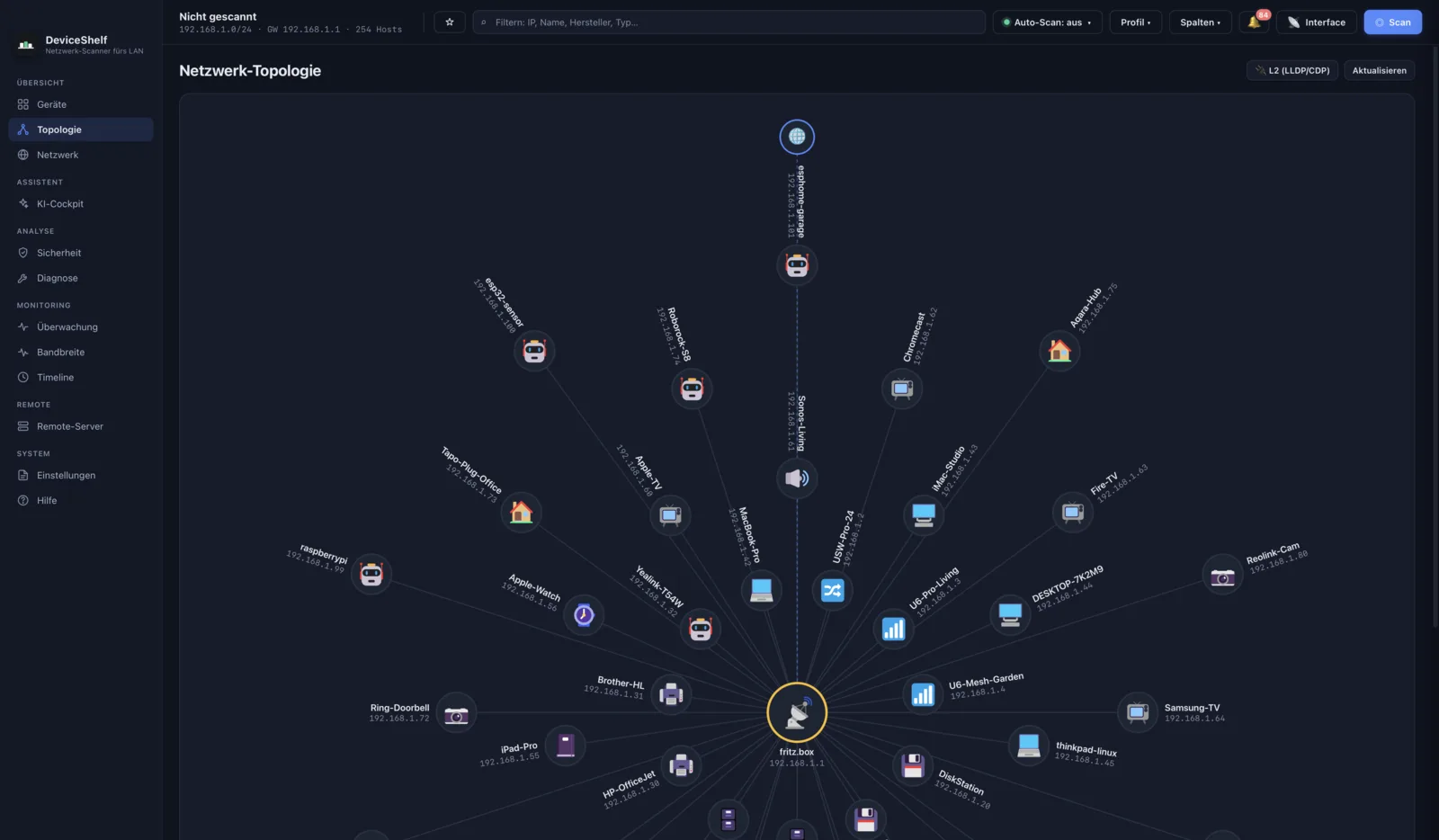Select the Yealink-T54W node icon
The width and height of the screenshot is (1439, 840).
701,629
